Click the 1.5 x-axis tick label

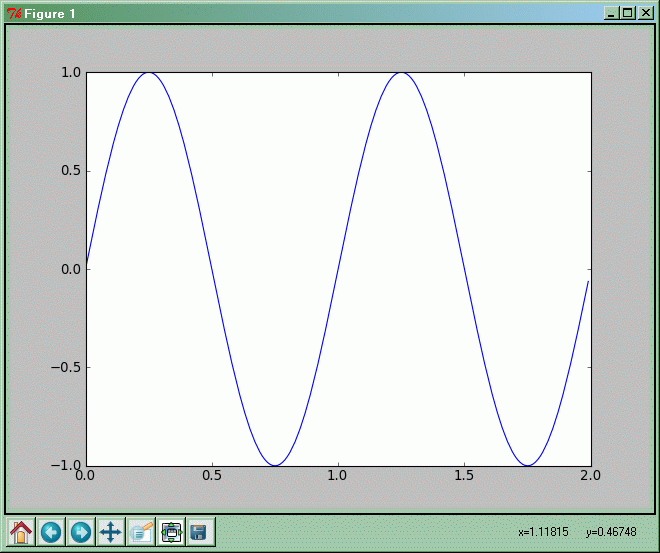tap(464, 477)
